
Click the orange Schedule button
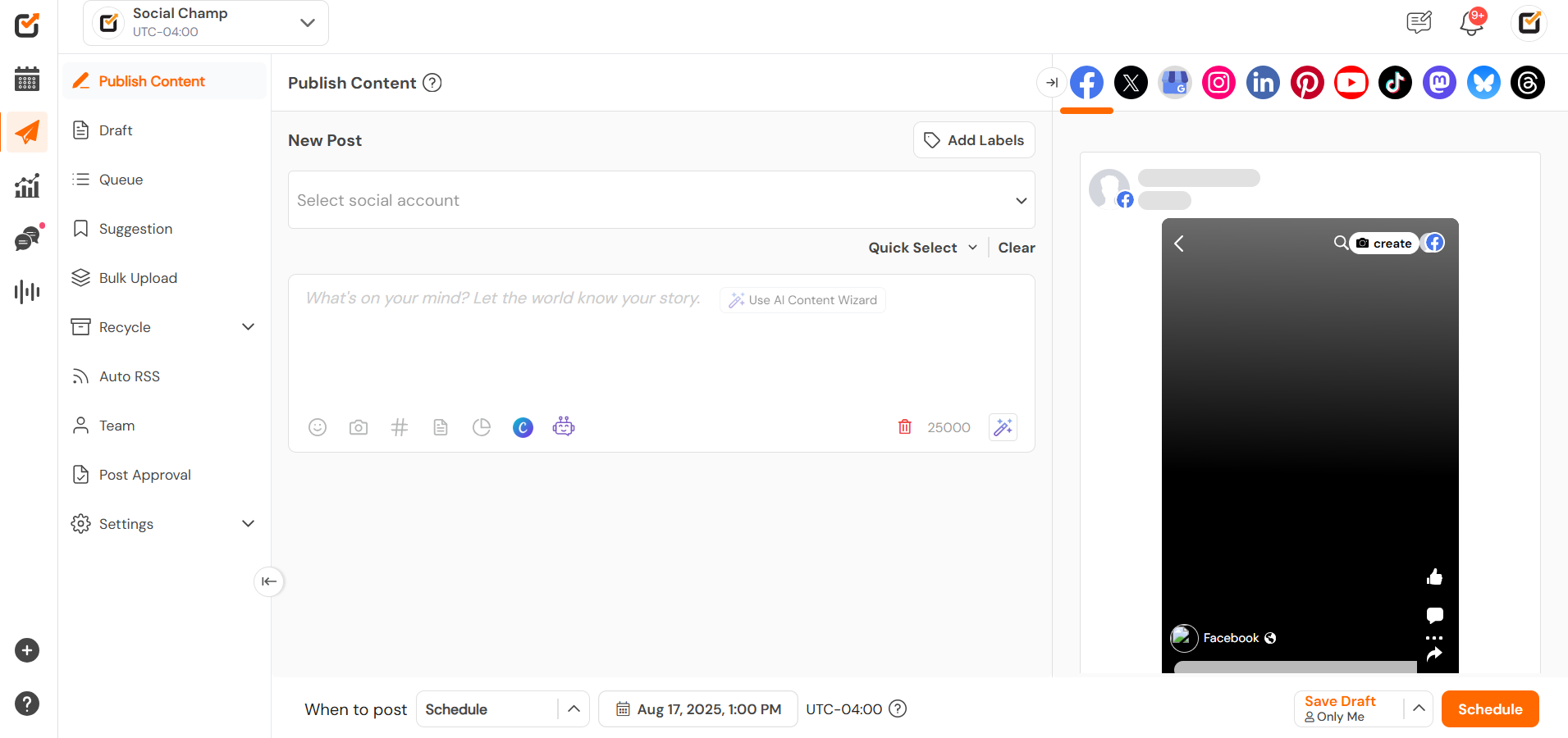pos(1490,709)
